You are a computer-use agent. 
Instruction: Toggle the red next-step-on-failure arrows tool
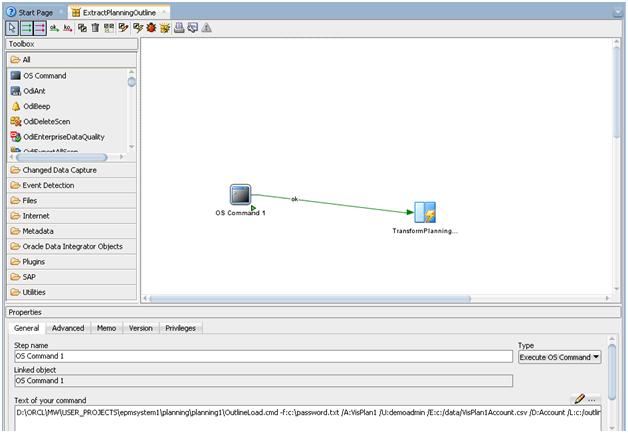[x=40, y=28]
